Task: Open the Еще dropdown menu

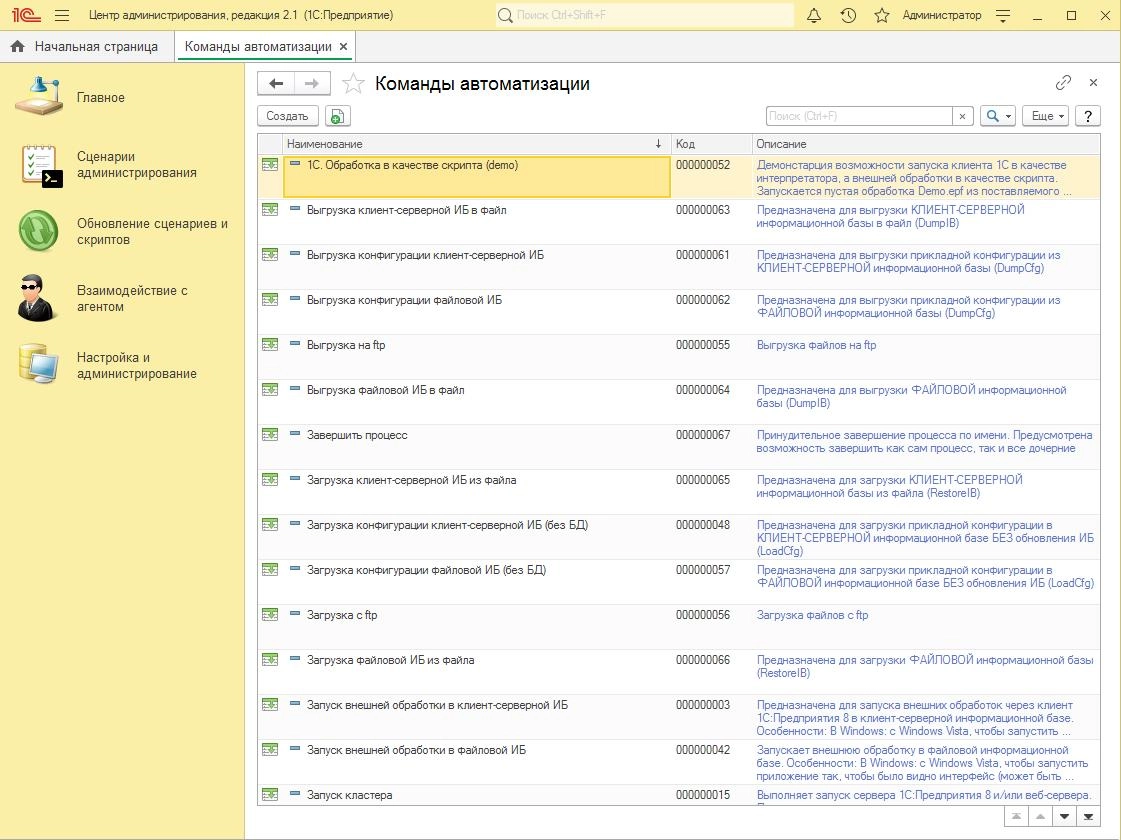Action: [x=1048, y=116]
